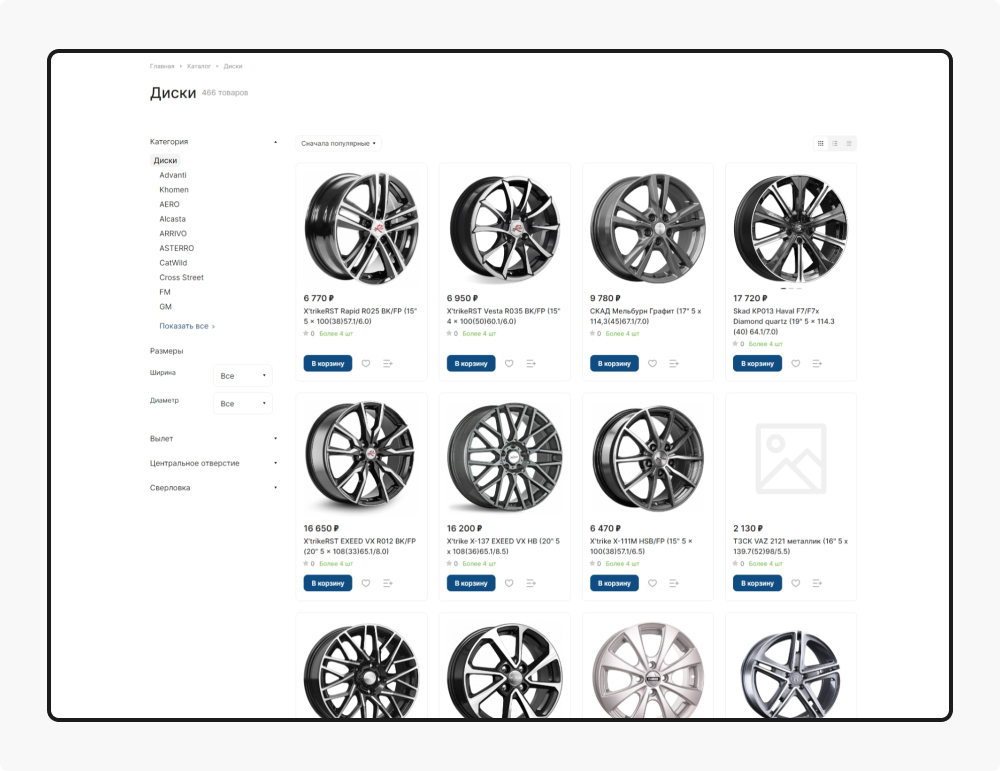This screenshot has height=771, width=1000.
Task: Add X'trikeRST Rapid R025 to cart
Action: coord(328,363)
